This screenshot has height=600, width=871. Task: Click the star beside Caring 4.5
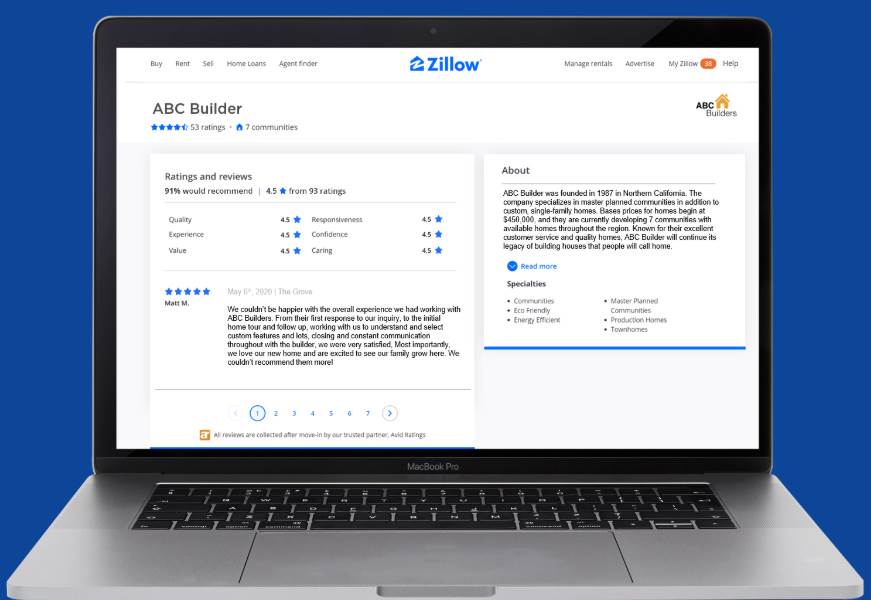tap(439, 250)
